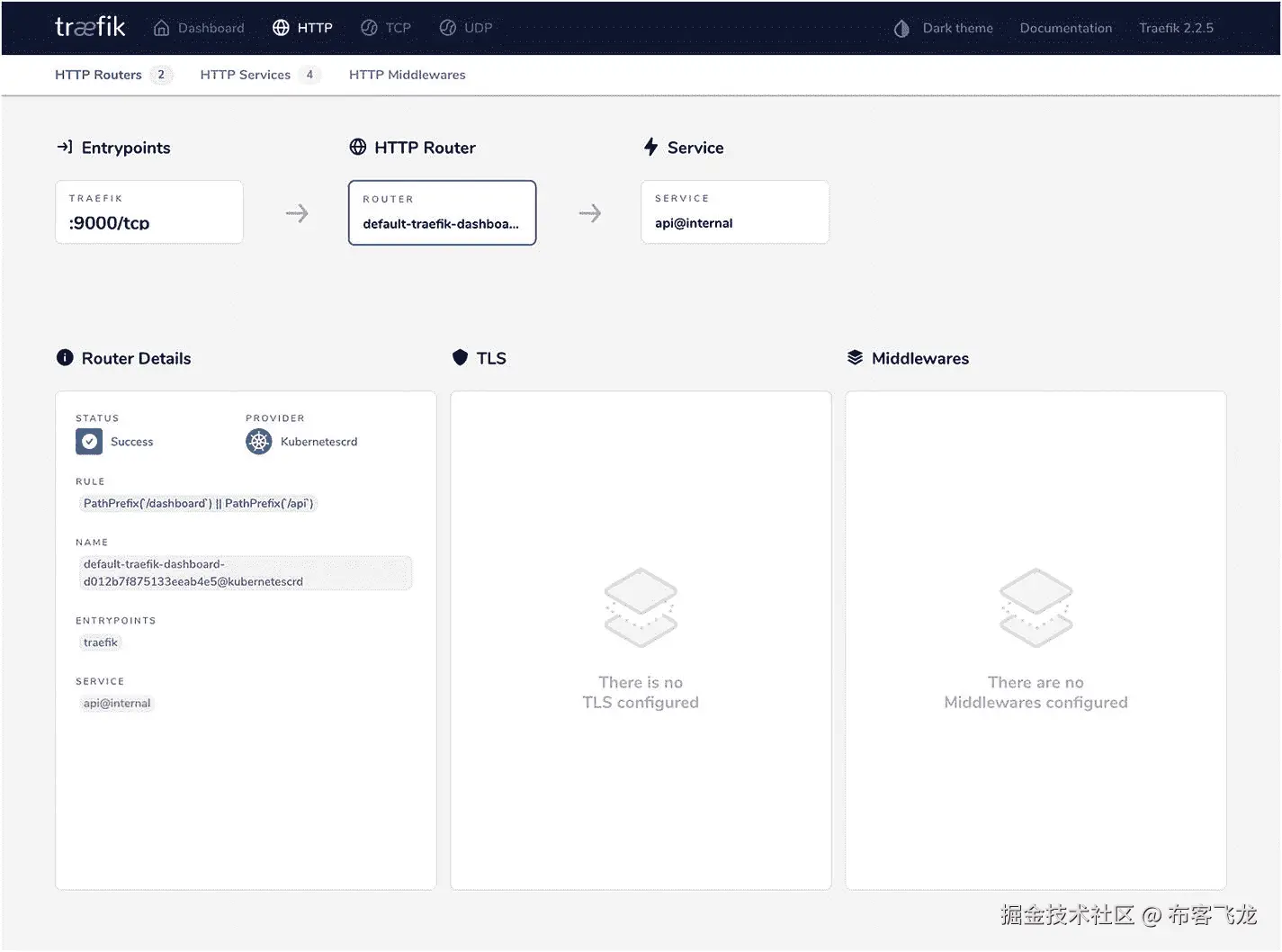Switch to the HTTP Services tab

tap(259, 75)
